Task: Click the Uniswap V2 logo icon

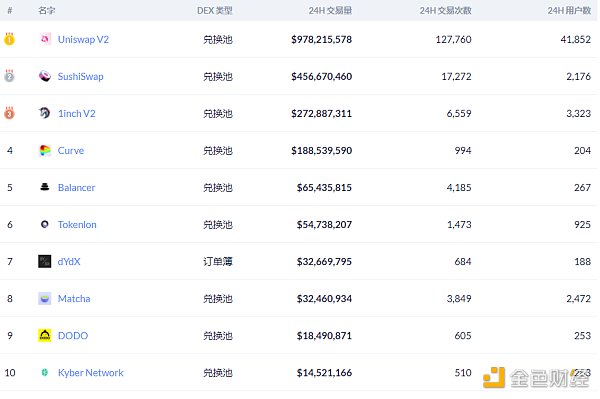Action: click(x=45, y=39)
